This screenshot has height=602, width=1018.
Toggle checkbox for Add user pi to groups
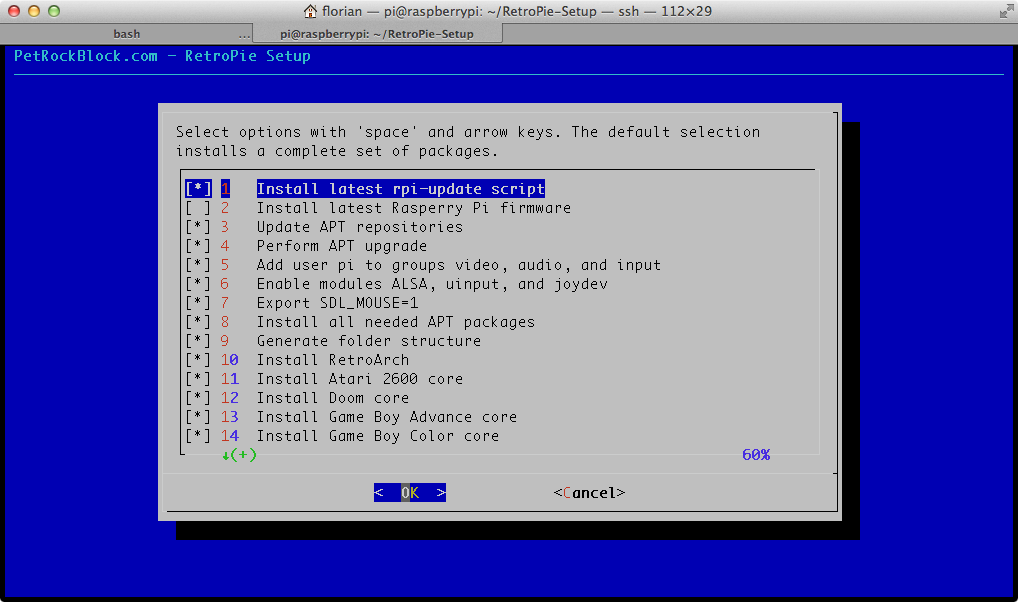[198, 265]
